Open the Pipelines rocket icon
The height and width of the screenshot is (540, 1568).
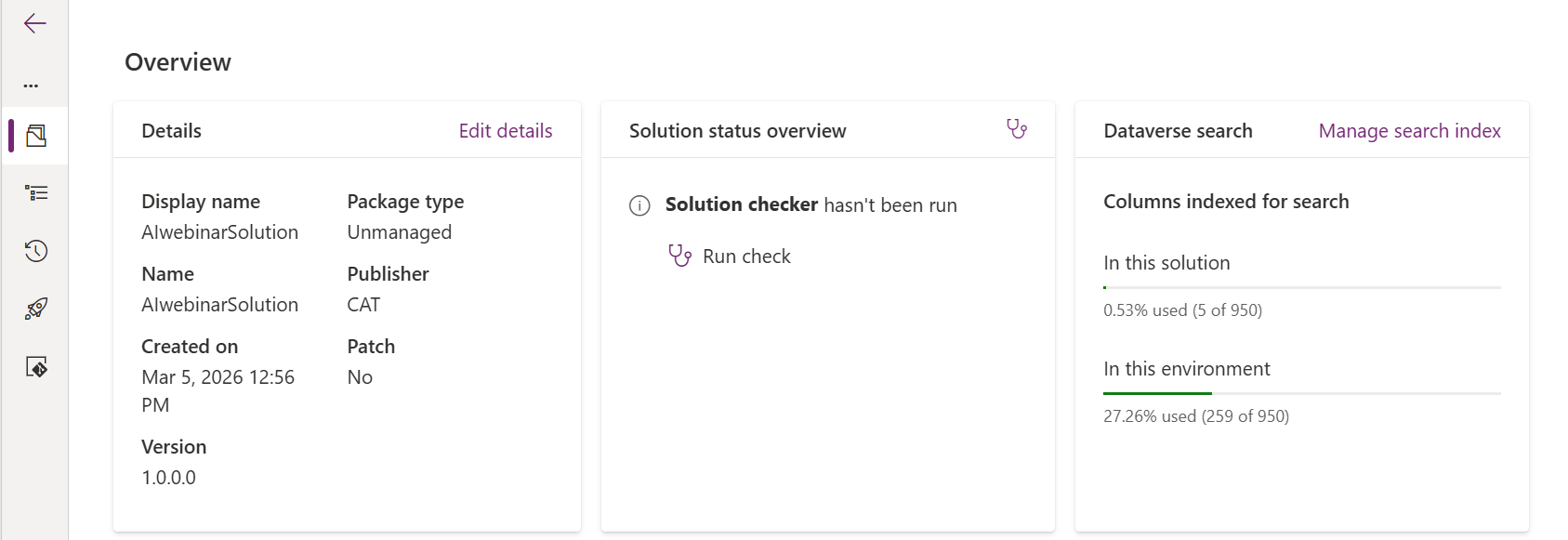36,309
